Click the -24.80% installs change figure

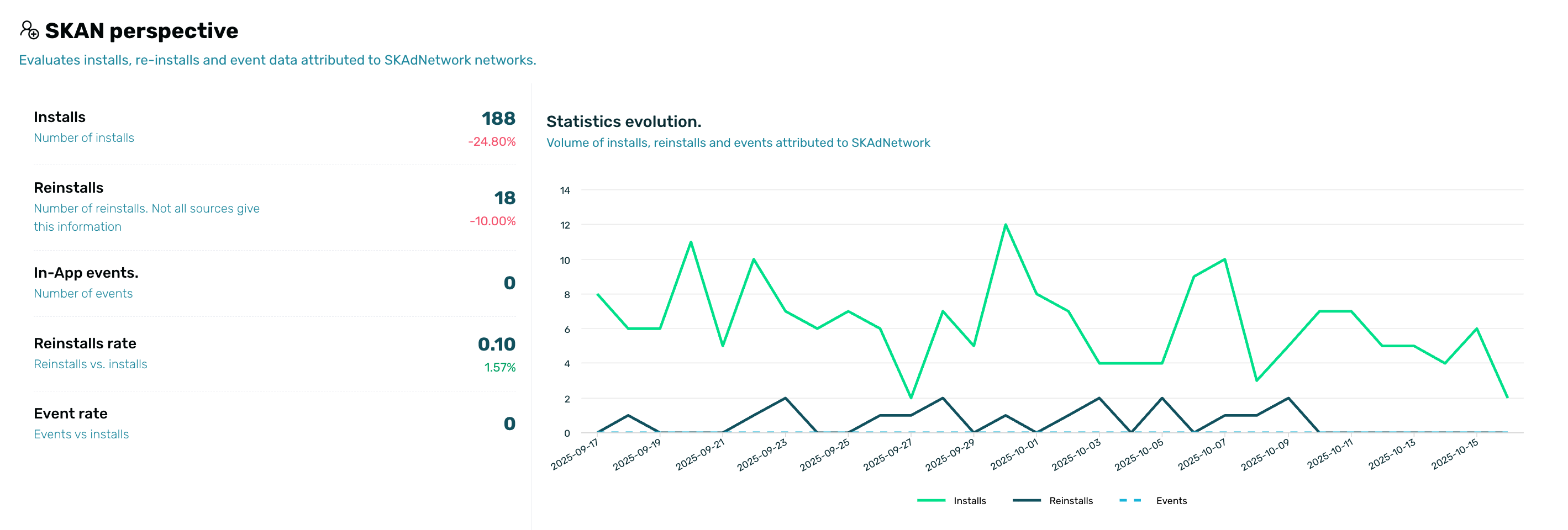click(x=491, y=142)
